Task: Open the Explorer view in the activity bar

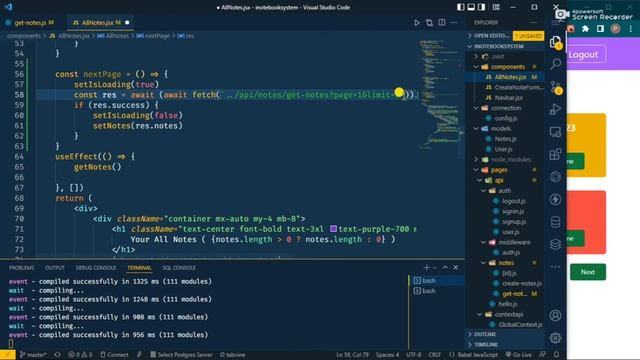Action: click(556, 42)
